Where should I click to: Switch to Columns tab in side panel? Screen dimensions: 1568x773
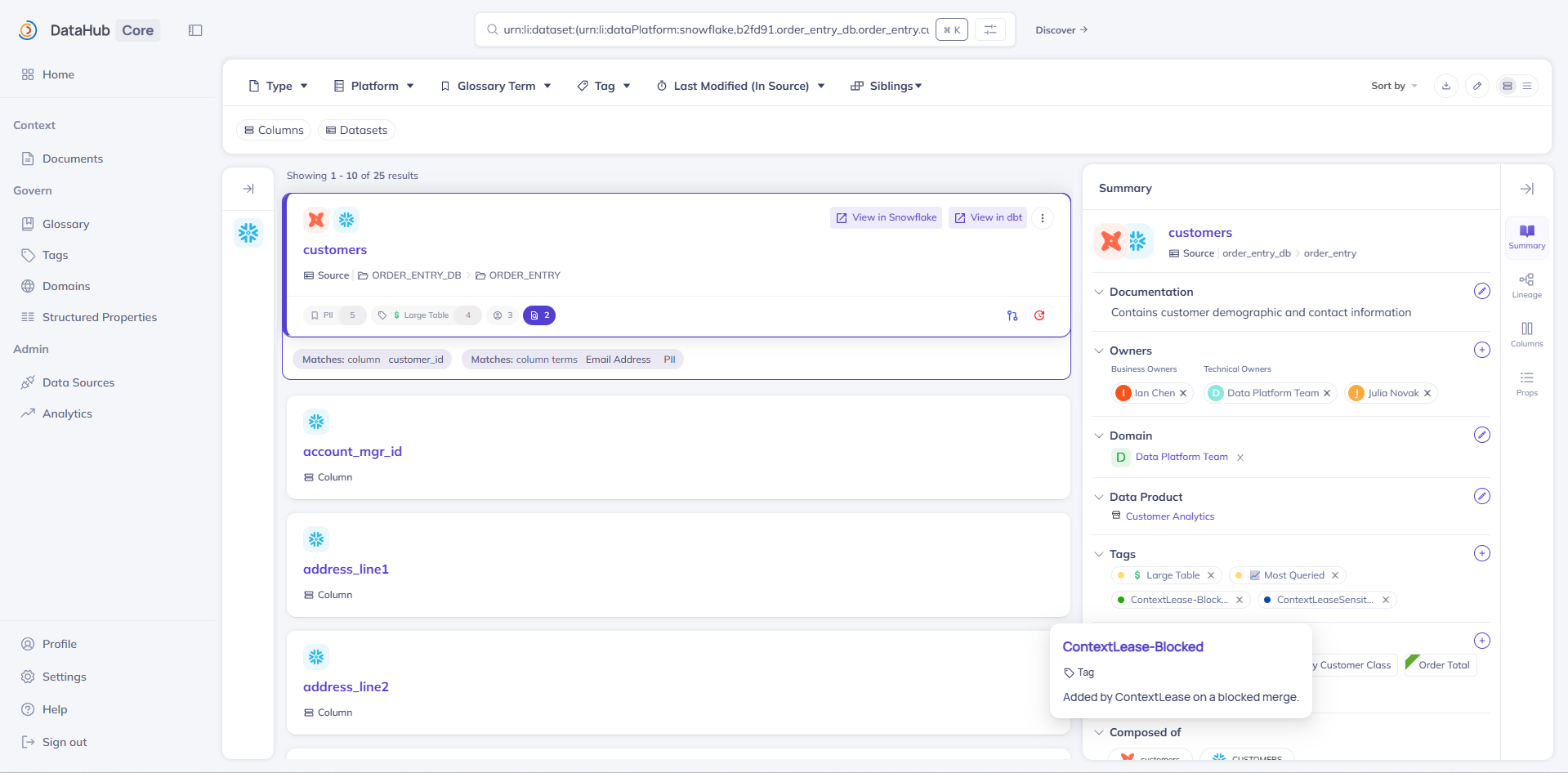click(1526, 335)
